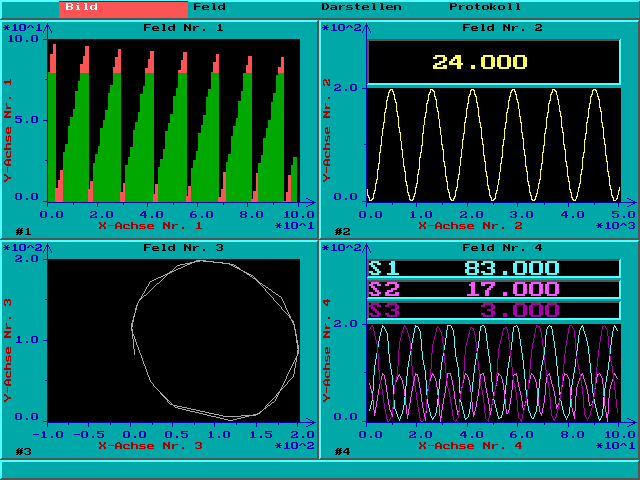Click the *10^1 y-scale factor of field 1
The height and width of the screenshot is (480, 640).
[x=22, y=28]
